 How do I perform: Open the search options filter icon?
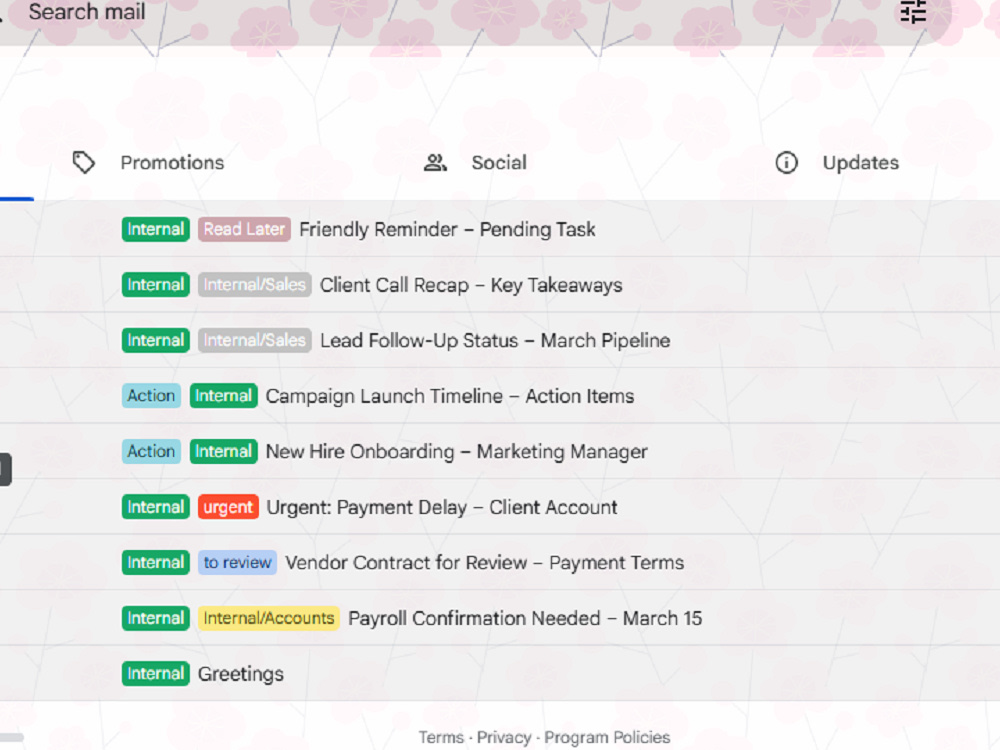913,11
